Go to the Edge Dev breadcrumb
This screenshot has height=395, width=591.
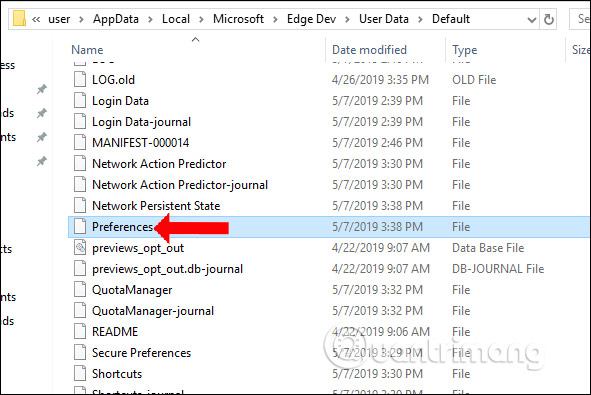[x=311, y=19]
